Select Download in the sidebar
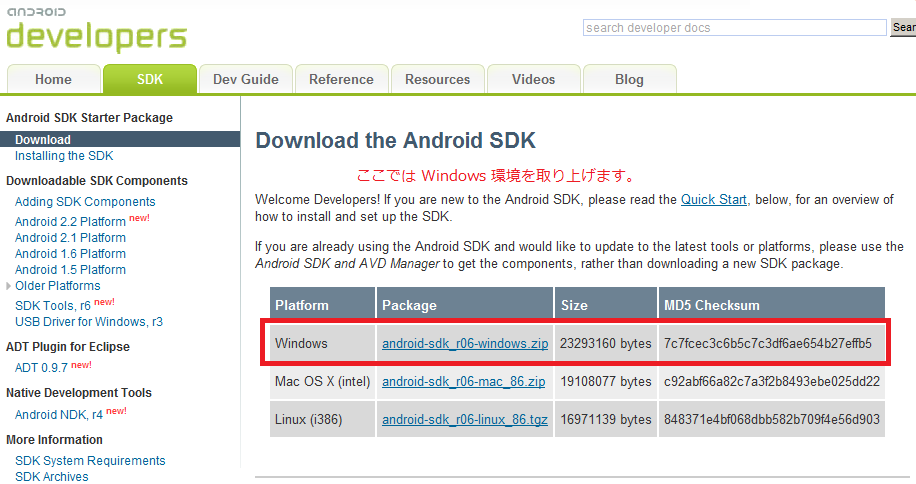The image size is (916, 484). [x=120, y=140]
